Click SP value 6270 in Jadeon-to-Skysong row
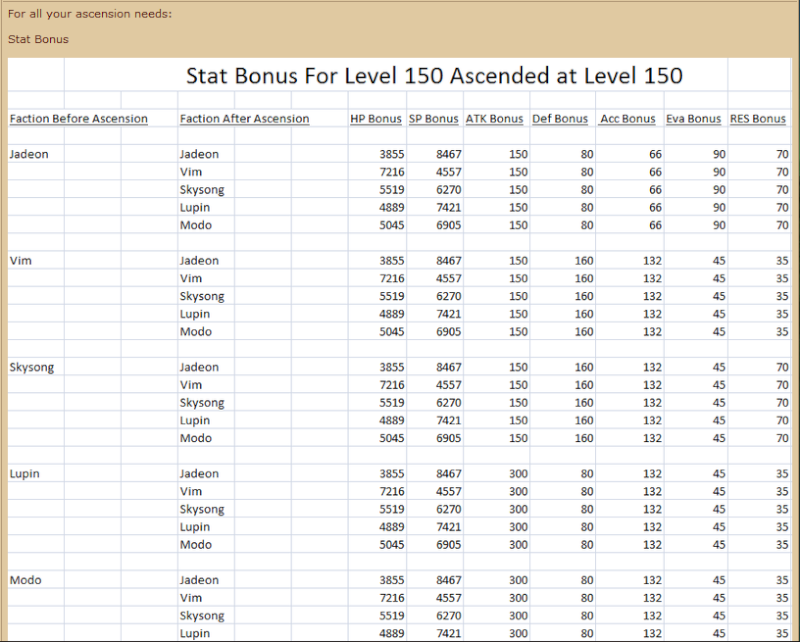800x642 pixels. [448, 190]
